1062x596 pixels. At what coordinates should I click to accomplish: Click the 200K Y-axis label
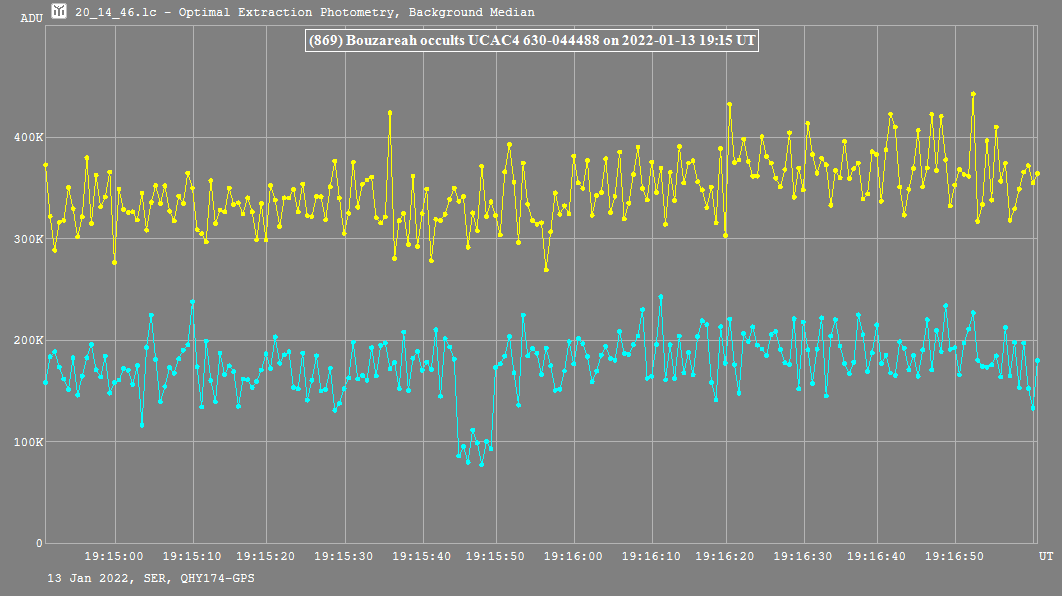pyautogui.click(x=28, y=340)
